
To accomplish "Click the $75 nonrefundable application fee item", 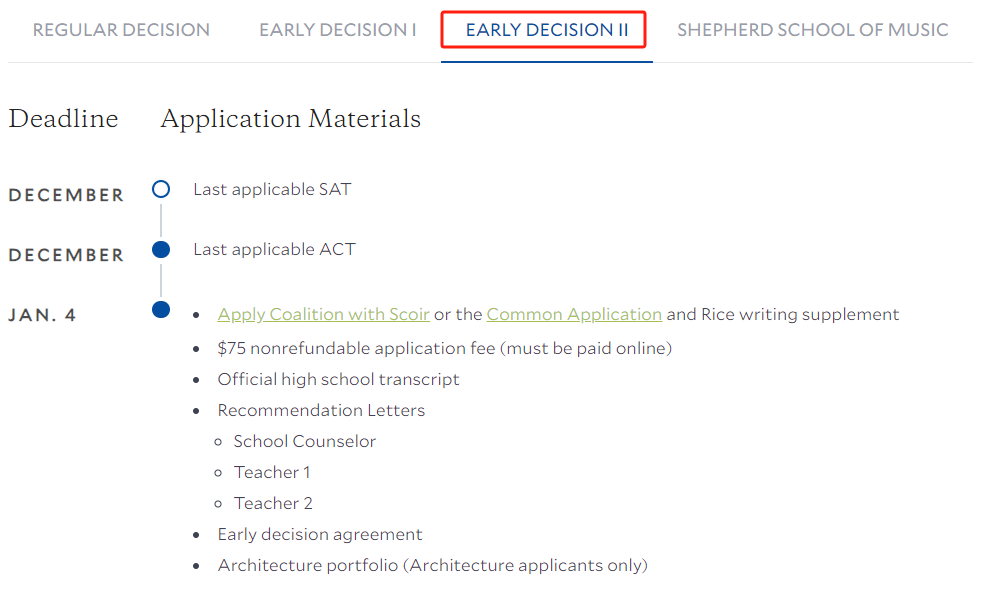I will (x=445, y=348).
